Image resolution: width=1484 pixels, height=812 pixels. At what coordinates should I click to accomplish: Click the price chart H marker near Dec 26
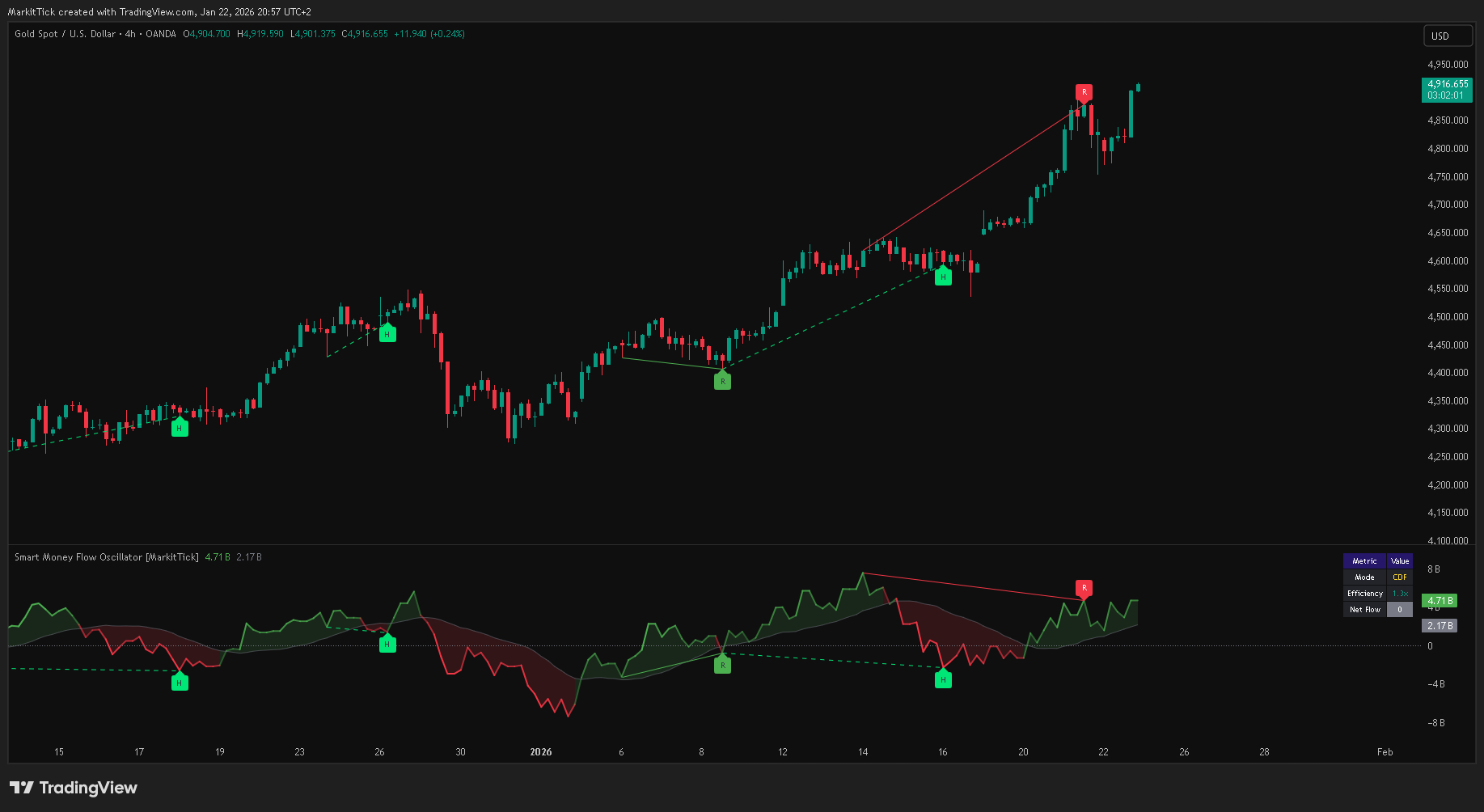click(387, 334)
